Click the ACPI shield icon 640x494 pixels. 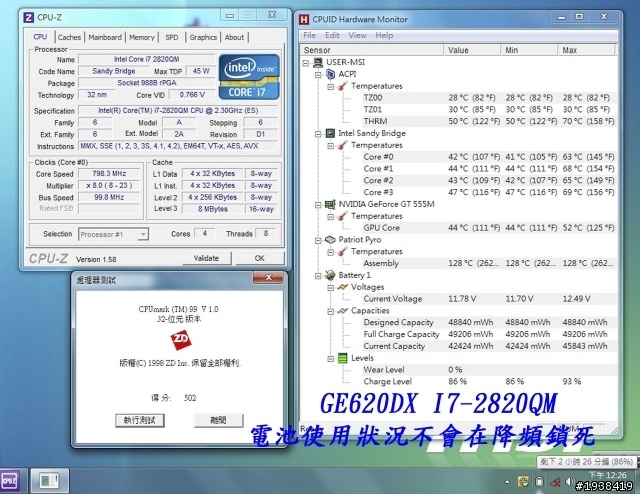(x=330, y=74)
